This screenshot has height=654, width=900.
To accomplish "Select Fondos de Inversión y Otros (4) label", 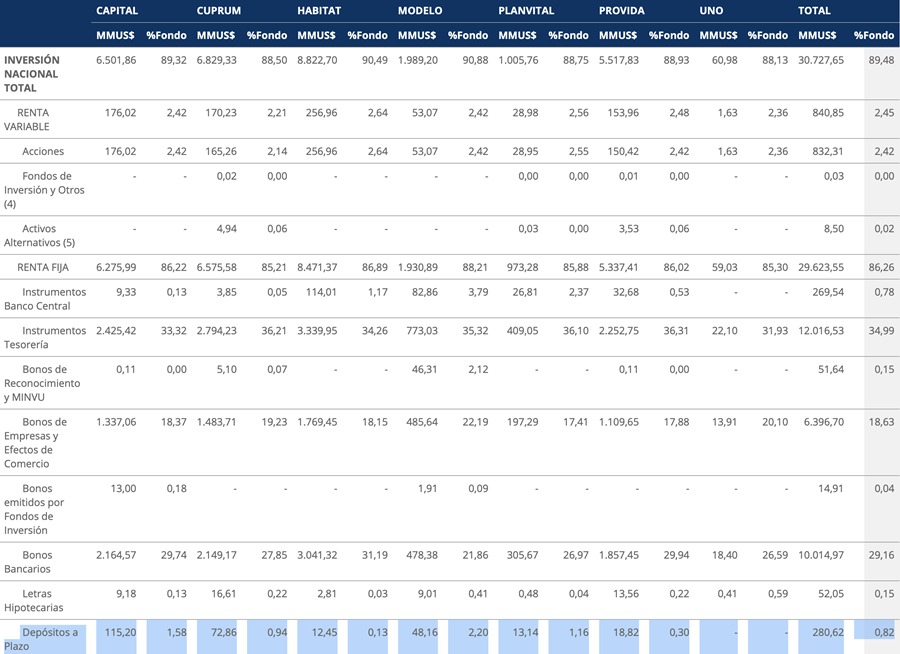I will click(44, 190).
